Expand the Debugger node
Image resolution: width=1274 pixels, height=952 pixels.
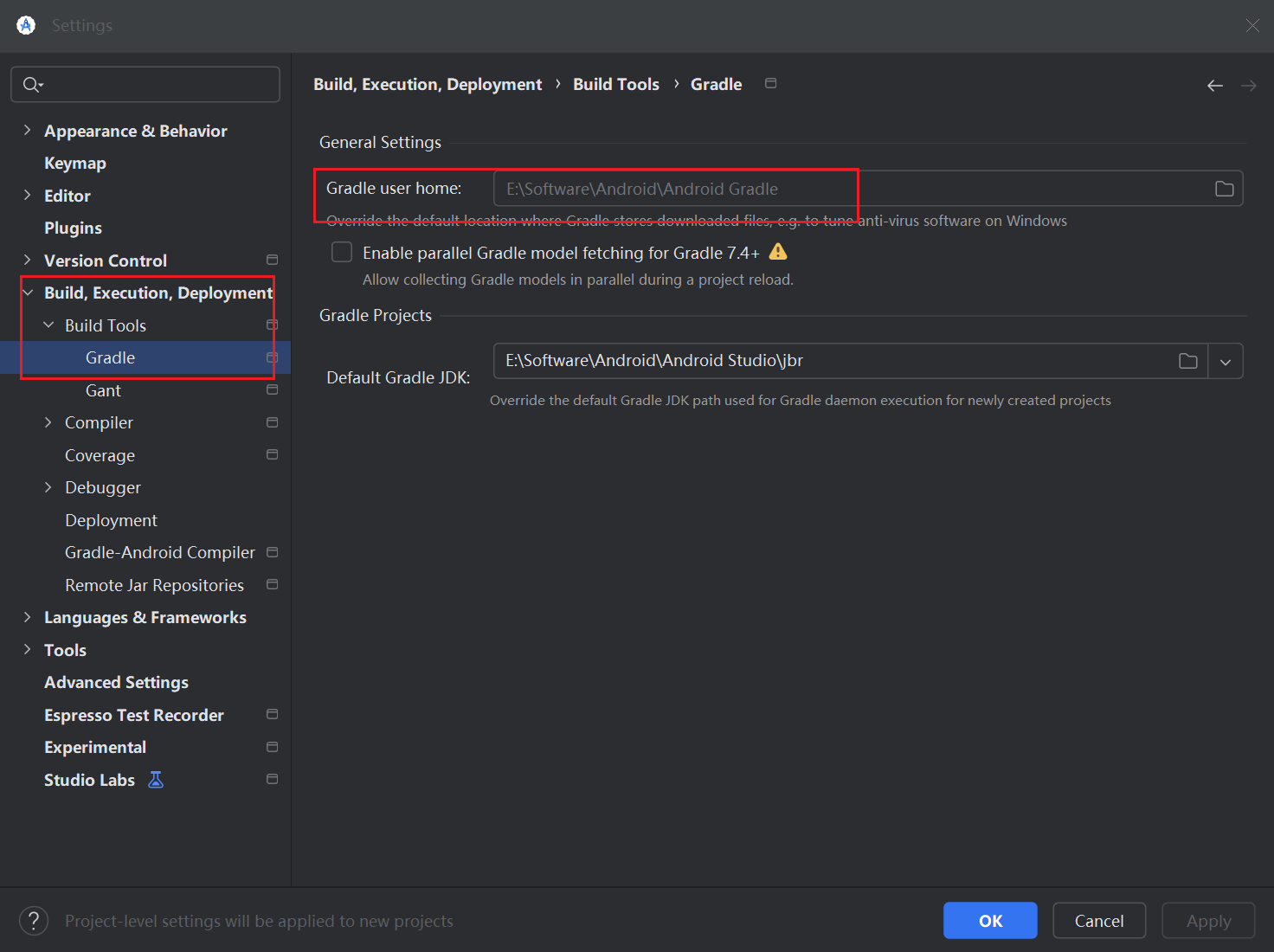[48, 487]
